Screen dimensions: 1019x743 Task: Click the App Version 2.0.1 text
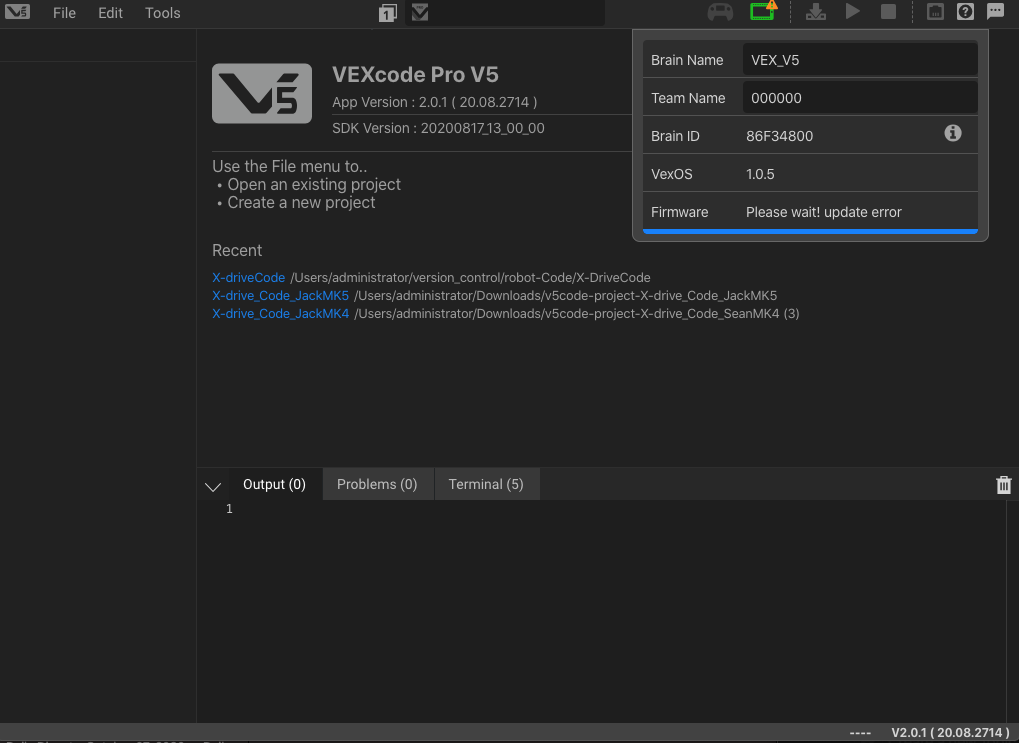pyautogui.click(x=434, y=102)
